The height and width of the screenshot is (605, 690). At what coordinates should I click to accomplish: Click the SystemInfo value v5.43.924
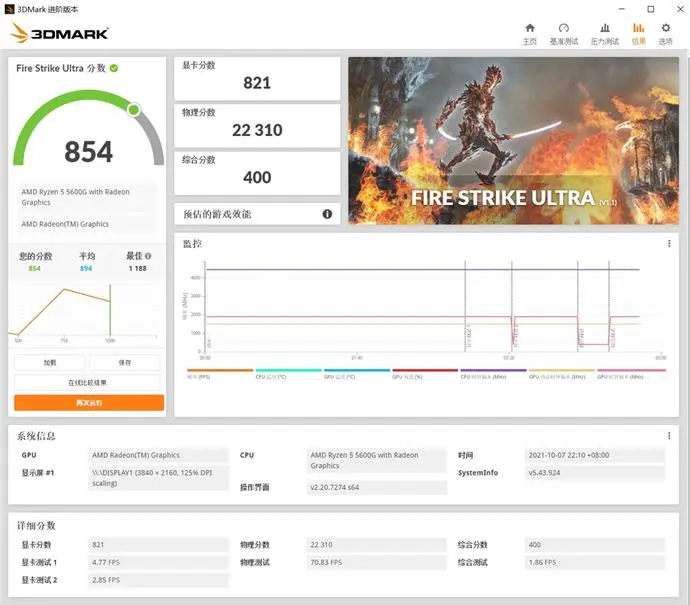point(595,473)
